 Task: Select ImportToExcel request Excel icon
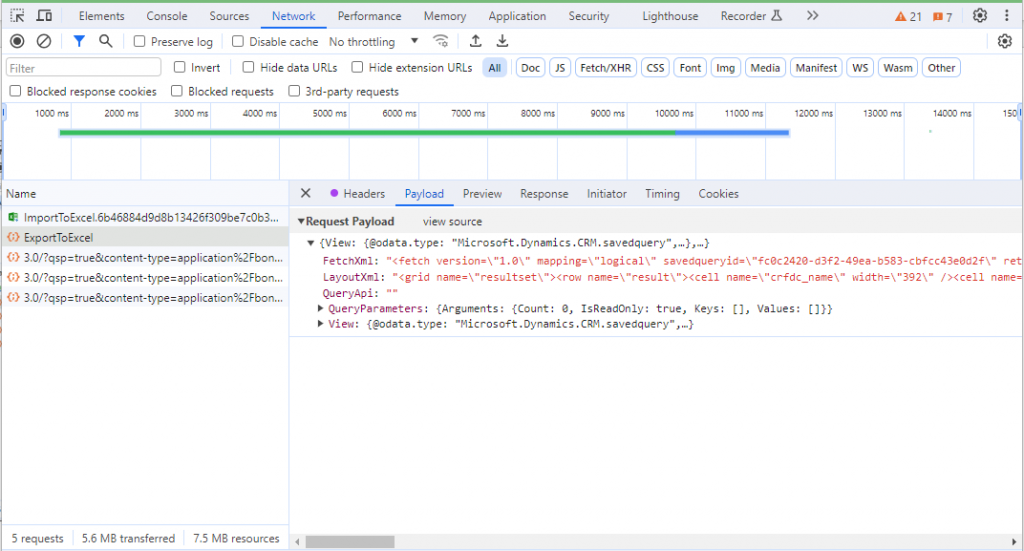click(13, 217)
